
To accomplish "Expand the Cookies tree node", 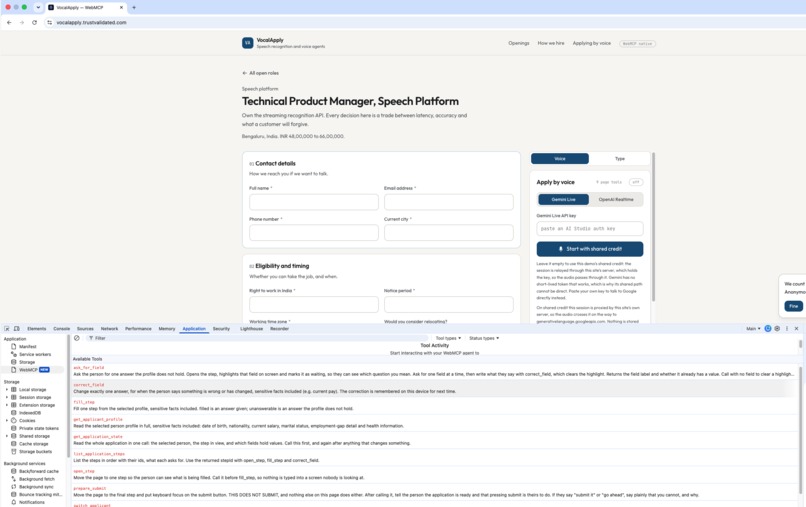I will coord(7,421).
